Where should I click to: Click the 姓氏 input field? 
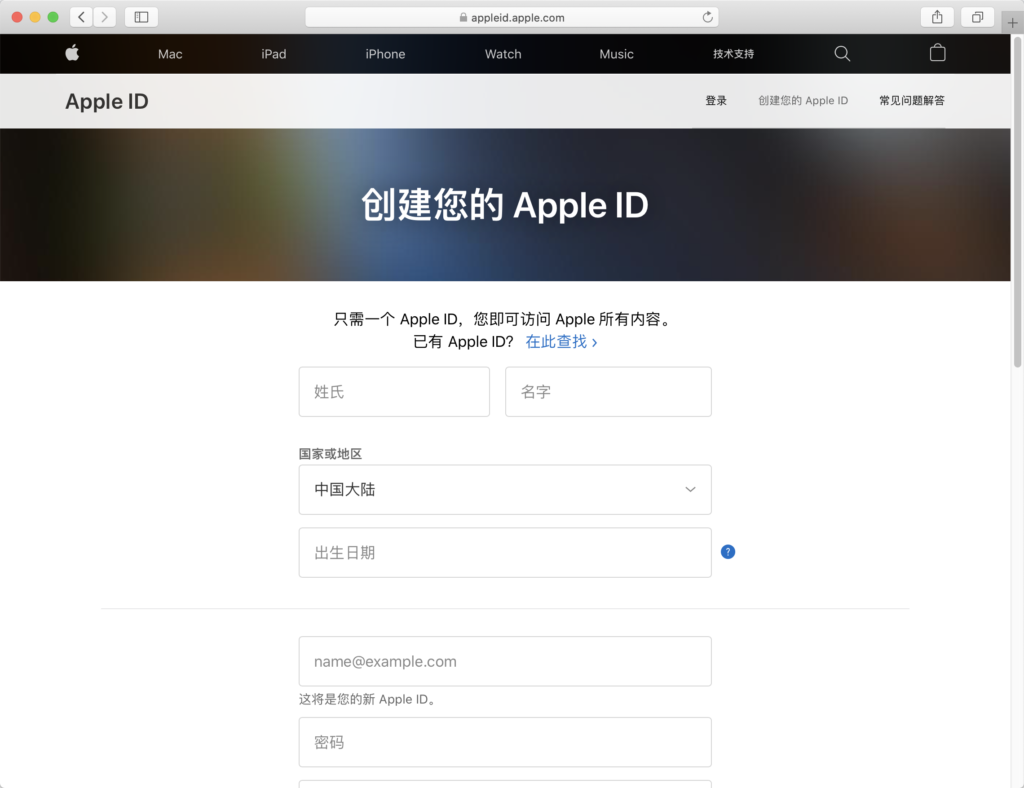[394, 392]
